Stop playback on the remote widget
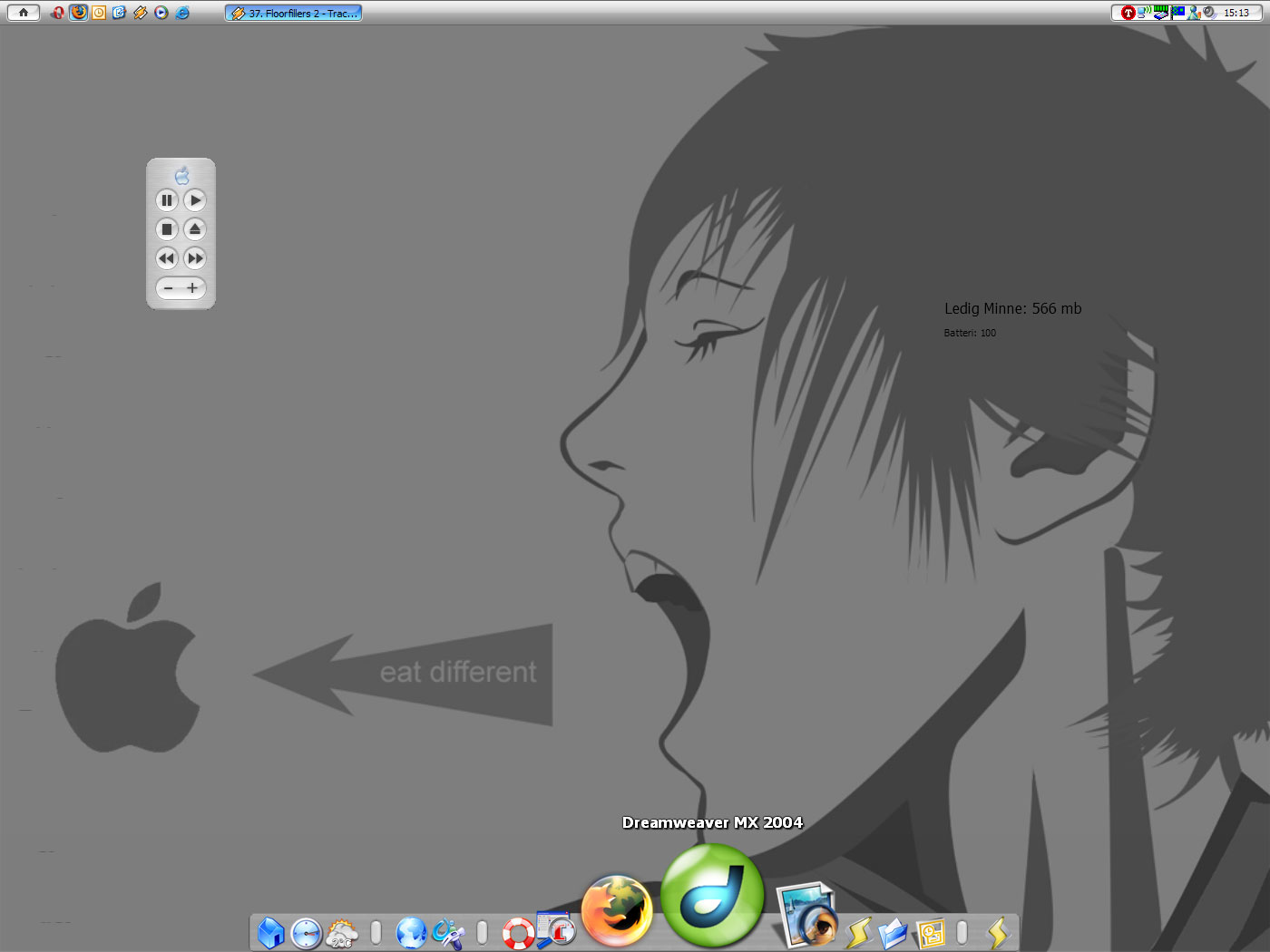 [167, 229]
